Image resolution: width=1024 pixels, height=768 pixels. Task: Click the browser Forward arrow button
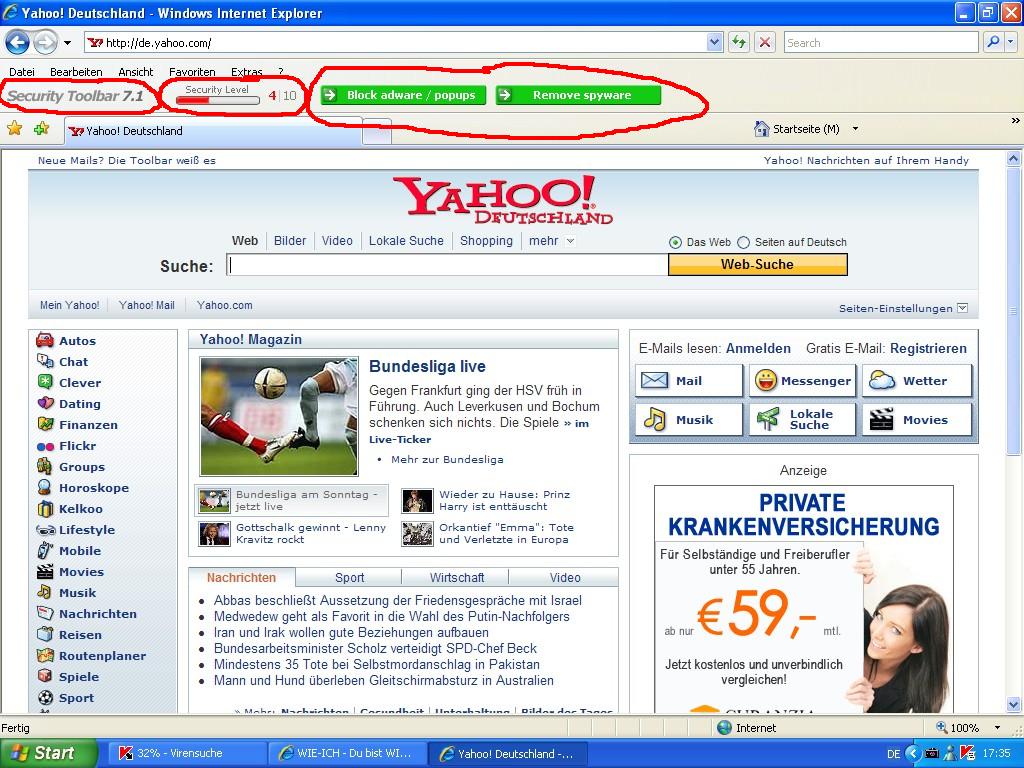click(x=45, y=43)
